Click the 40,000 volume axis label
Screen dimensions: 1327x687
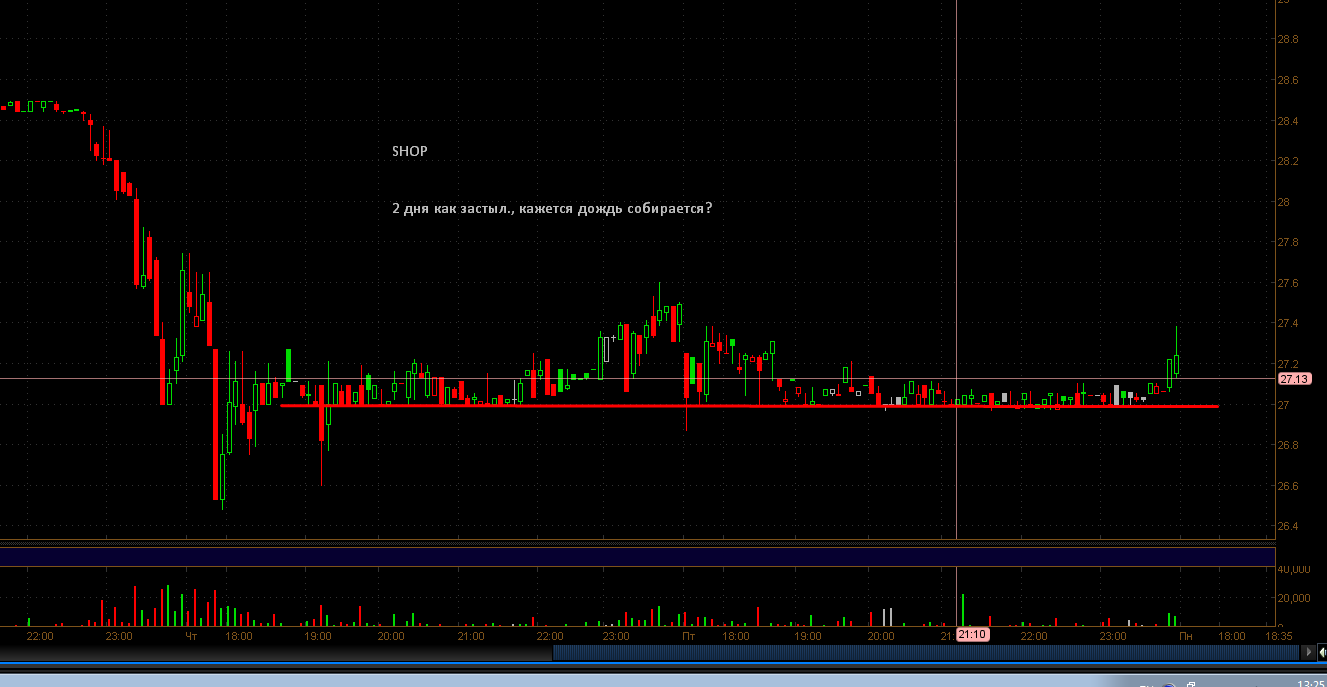point(1292,569)
